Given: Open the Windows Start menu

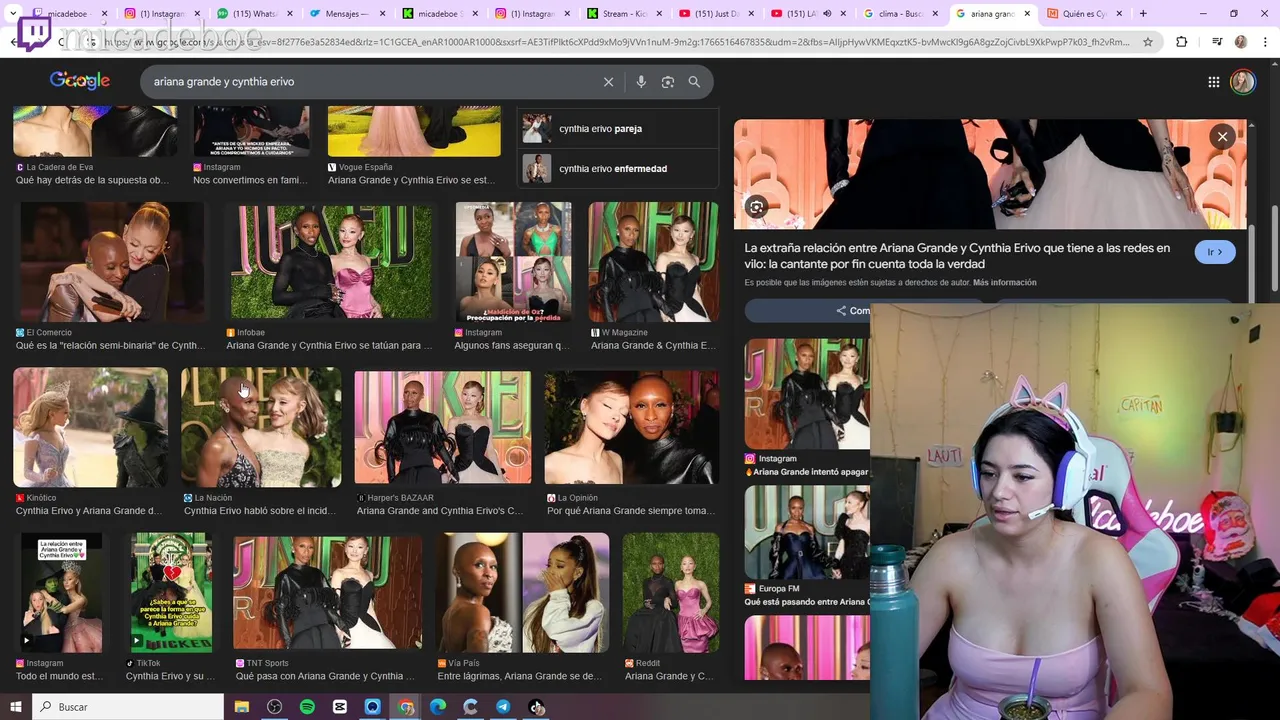Looking at the screenshot, I should click(17, 707).
